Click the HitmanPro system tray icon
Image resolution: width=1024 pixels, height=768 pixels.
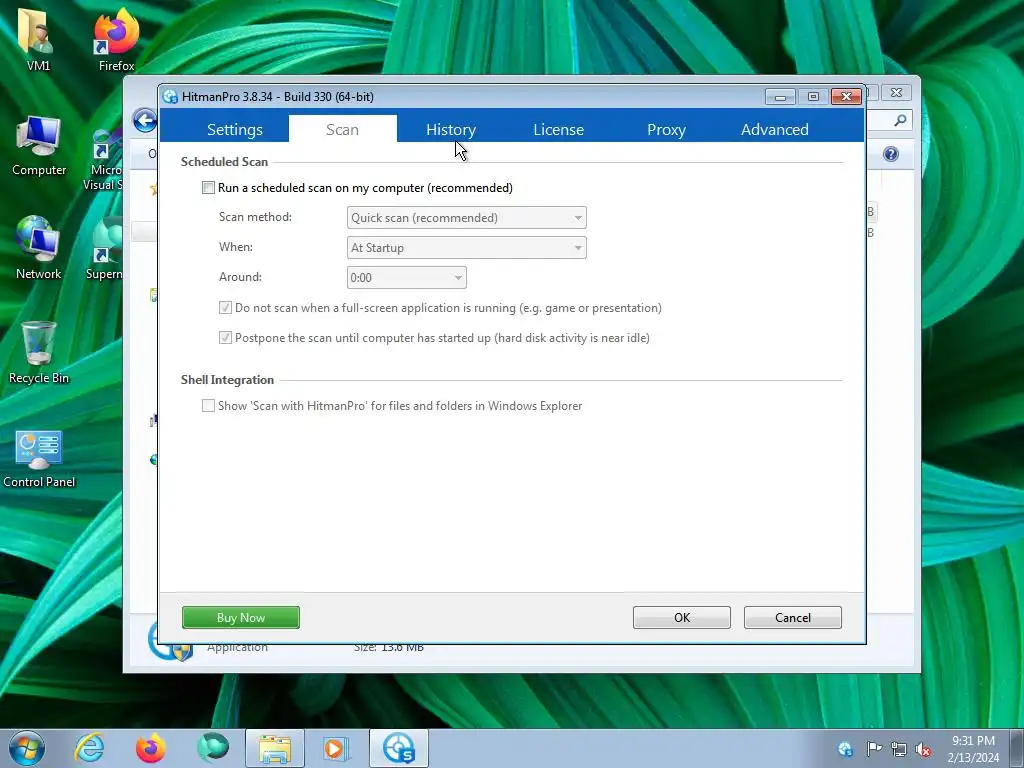(x=845, y=749)
